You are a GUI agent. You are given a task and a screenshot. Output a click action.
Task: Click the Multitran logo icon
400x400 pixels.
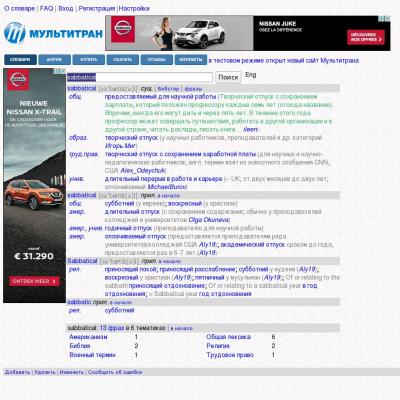pos(15,33)
